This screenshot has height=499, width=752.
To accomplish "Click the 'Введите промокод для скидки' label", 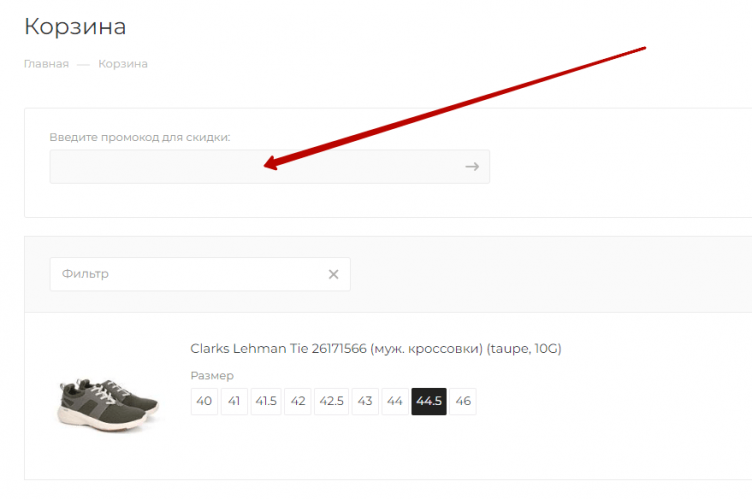I will (x=140, y=137).
